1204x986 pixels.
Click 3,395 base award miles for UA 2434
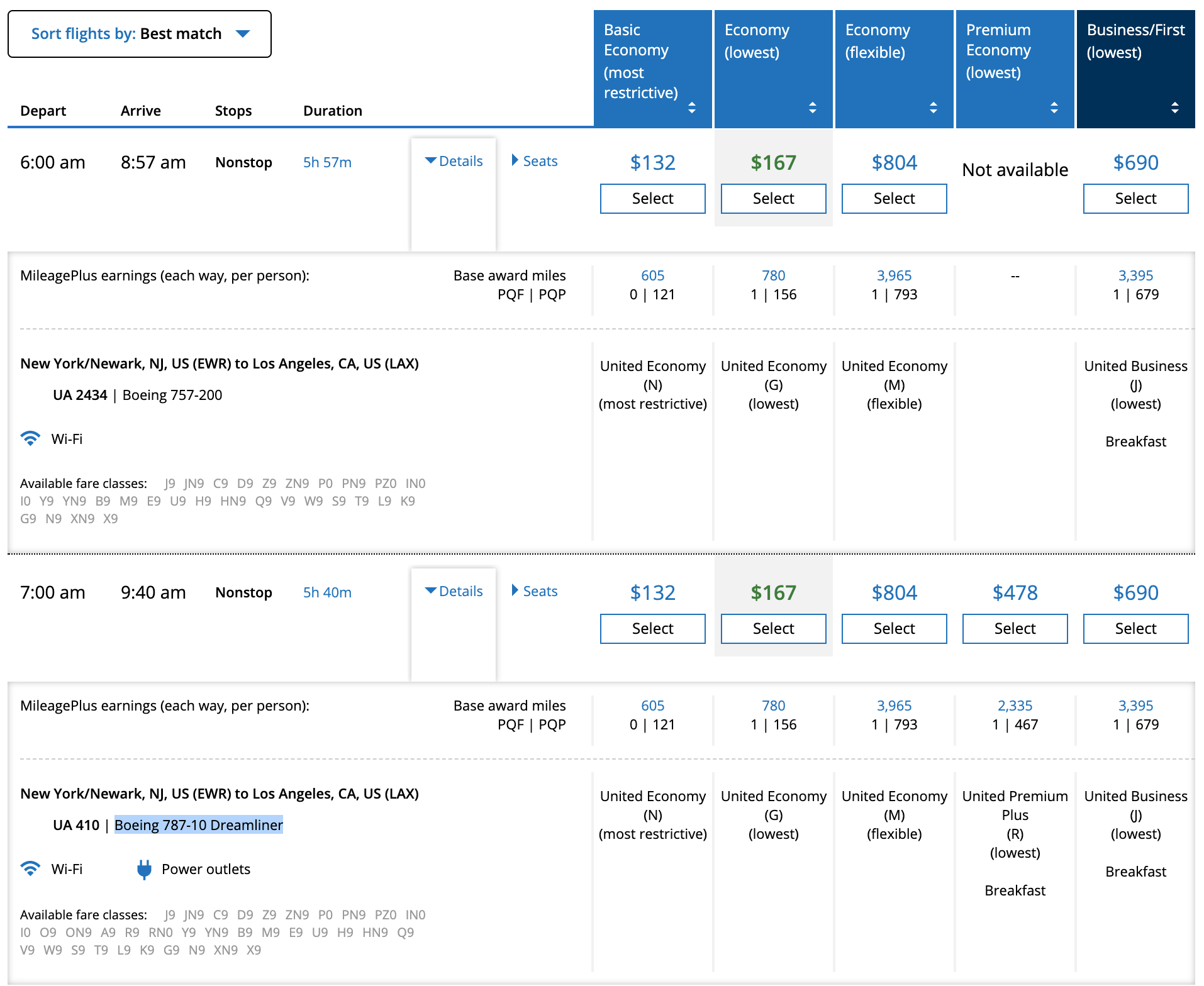[x=1136, y=275]
